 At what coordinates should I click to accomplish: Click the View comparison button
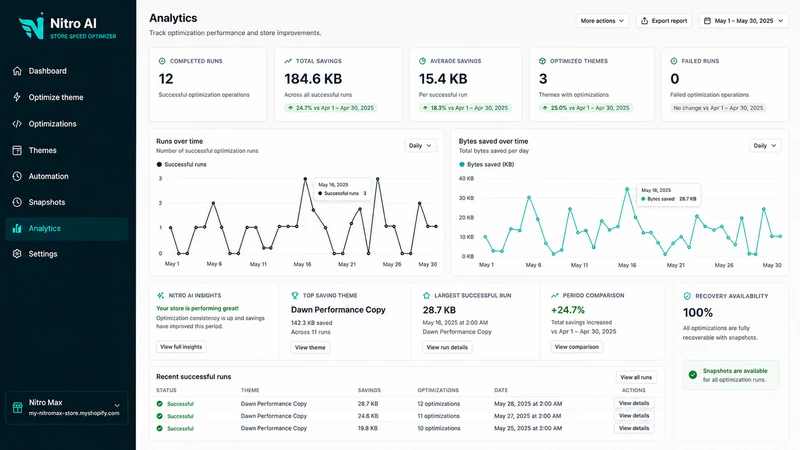577,347
